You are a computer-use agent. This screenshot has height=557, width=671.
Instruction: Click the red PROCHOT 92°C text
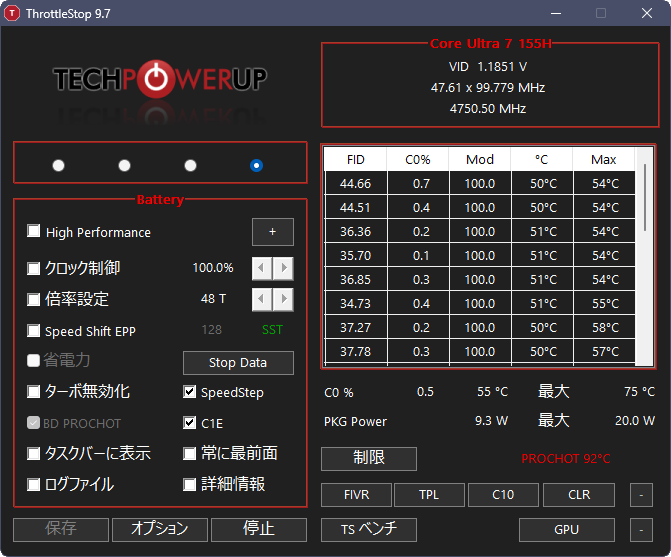pos(566,459)
